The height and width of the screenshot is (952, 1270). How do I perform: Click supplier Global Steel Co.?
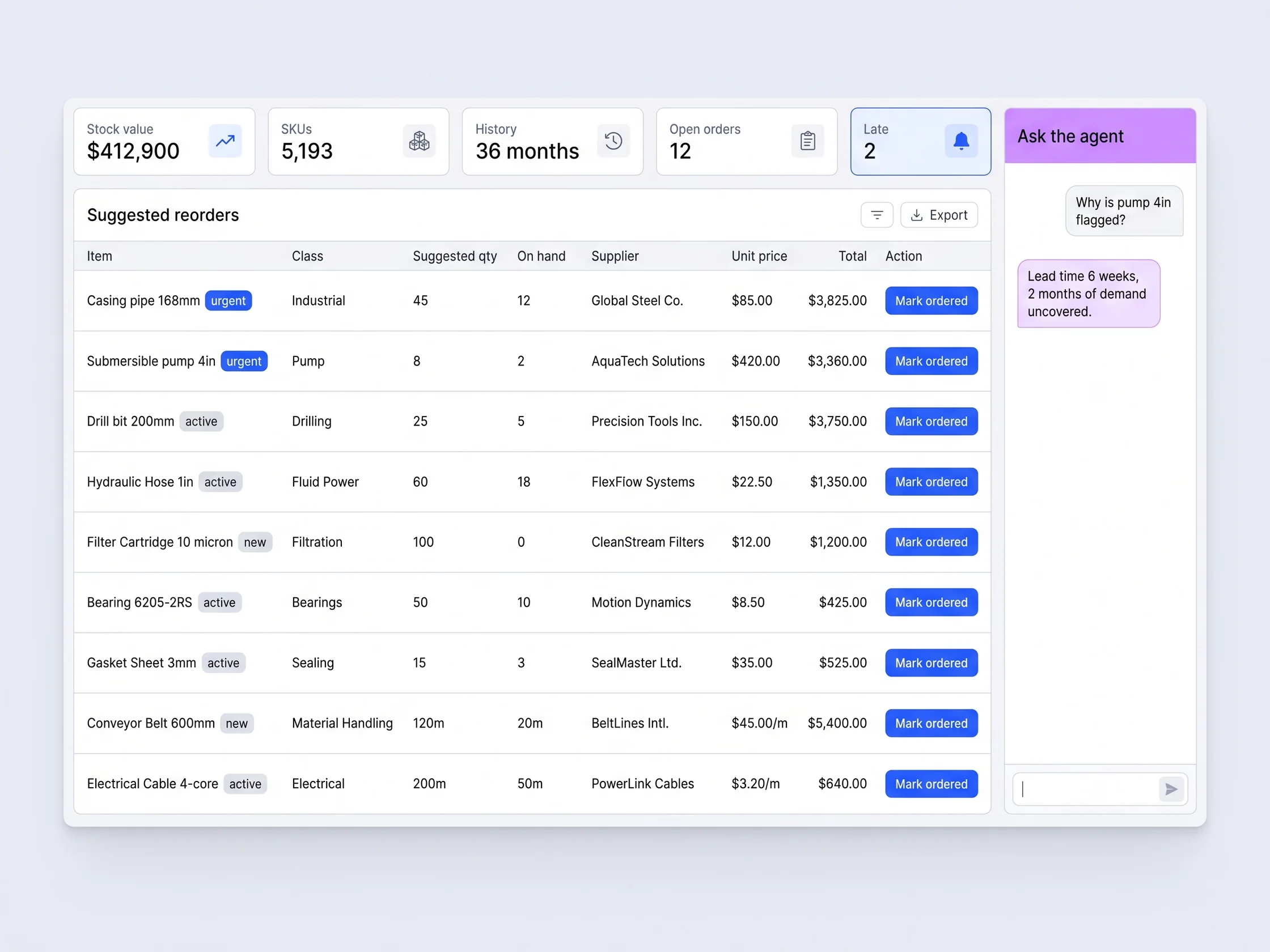(637, 301)
